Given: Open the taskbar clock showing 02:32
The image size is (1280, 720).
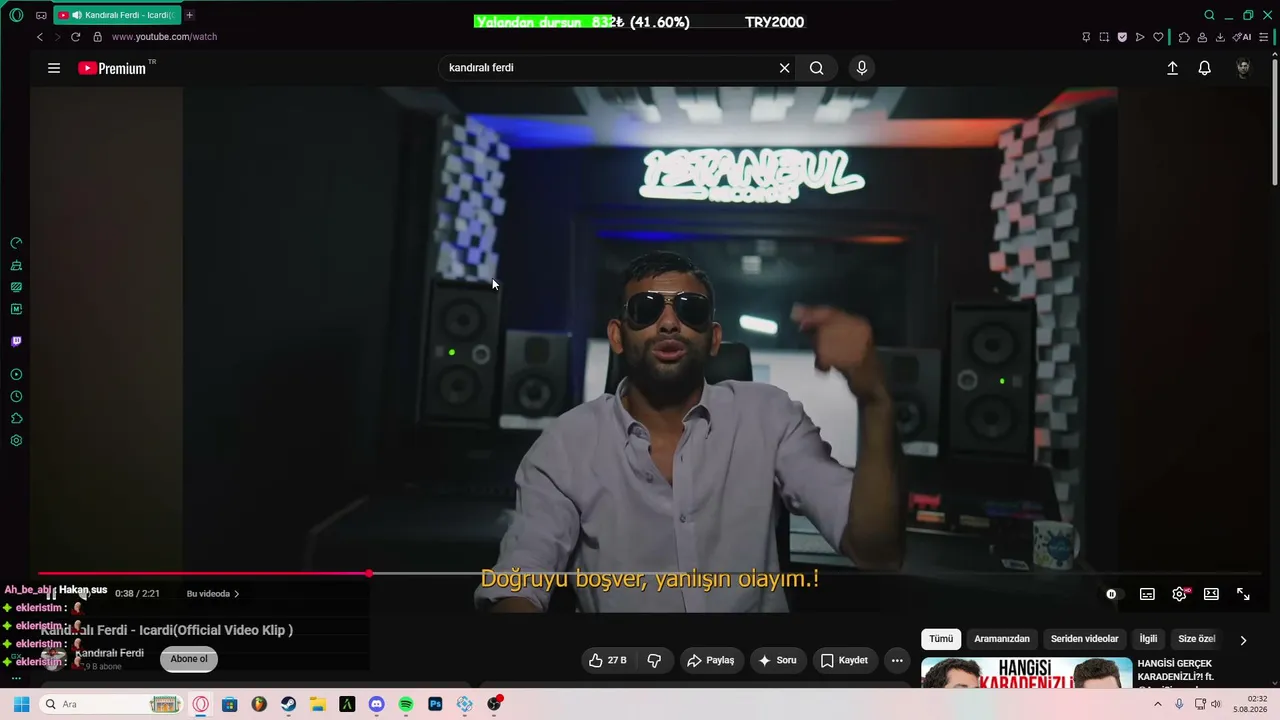Looking at the screenshot, I should point(1249,704).
